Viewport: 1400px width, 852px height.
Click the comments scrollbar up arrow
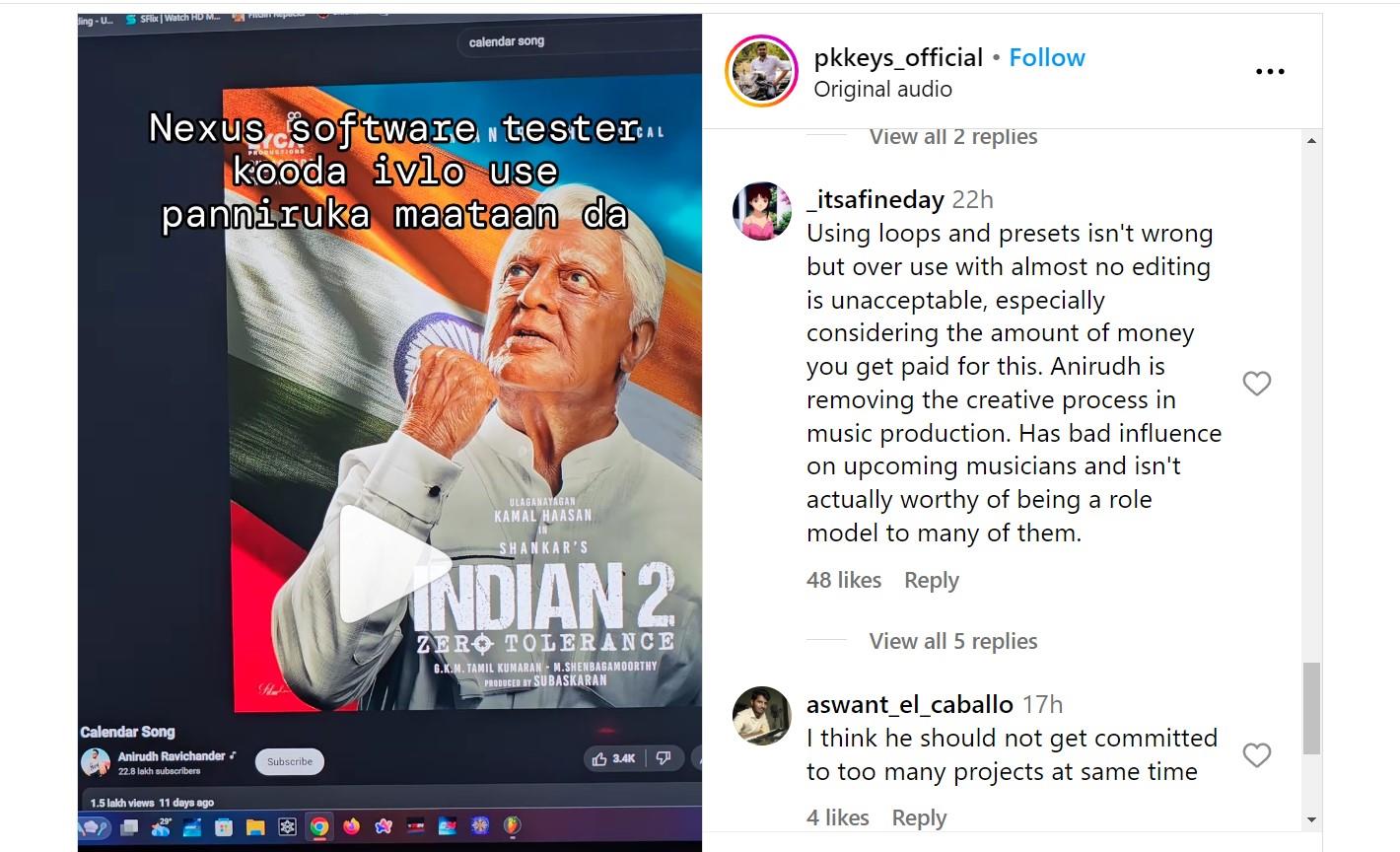1311,141
